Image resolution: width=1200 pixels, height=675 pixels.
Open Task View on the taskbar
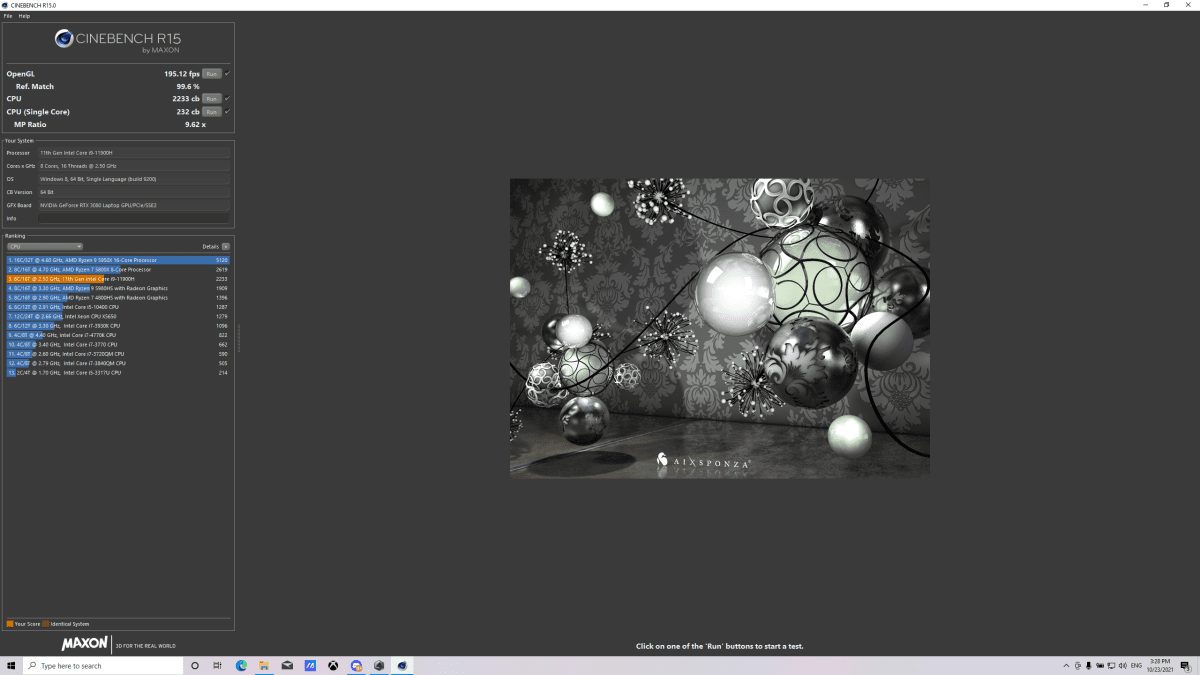[218, 665]
